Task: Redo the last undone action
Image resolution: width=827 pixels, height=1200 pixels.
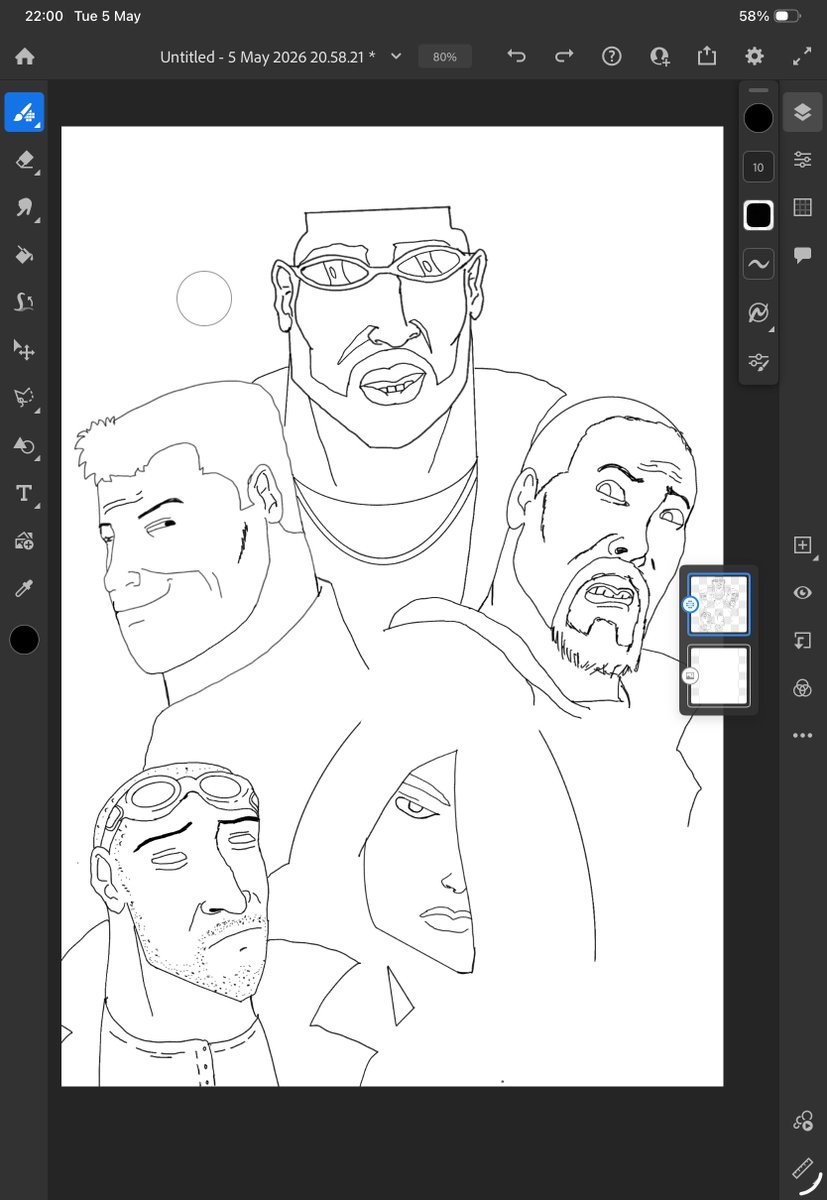Action: pos(564,57)
